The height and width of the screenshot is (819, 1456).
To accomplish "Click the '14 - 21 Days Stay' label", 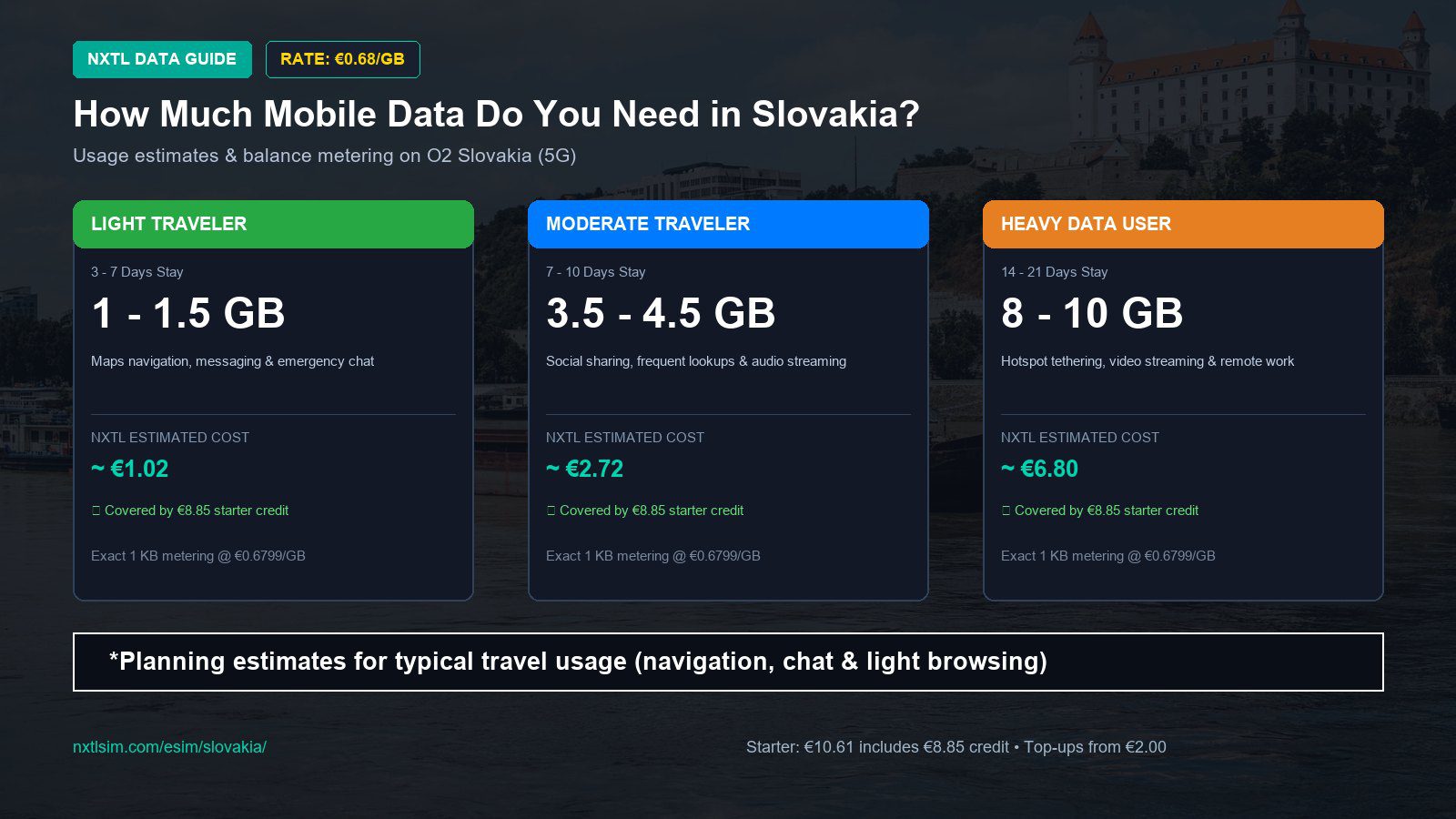I will tap(1054, 272).
